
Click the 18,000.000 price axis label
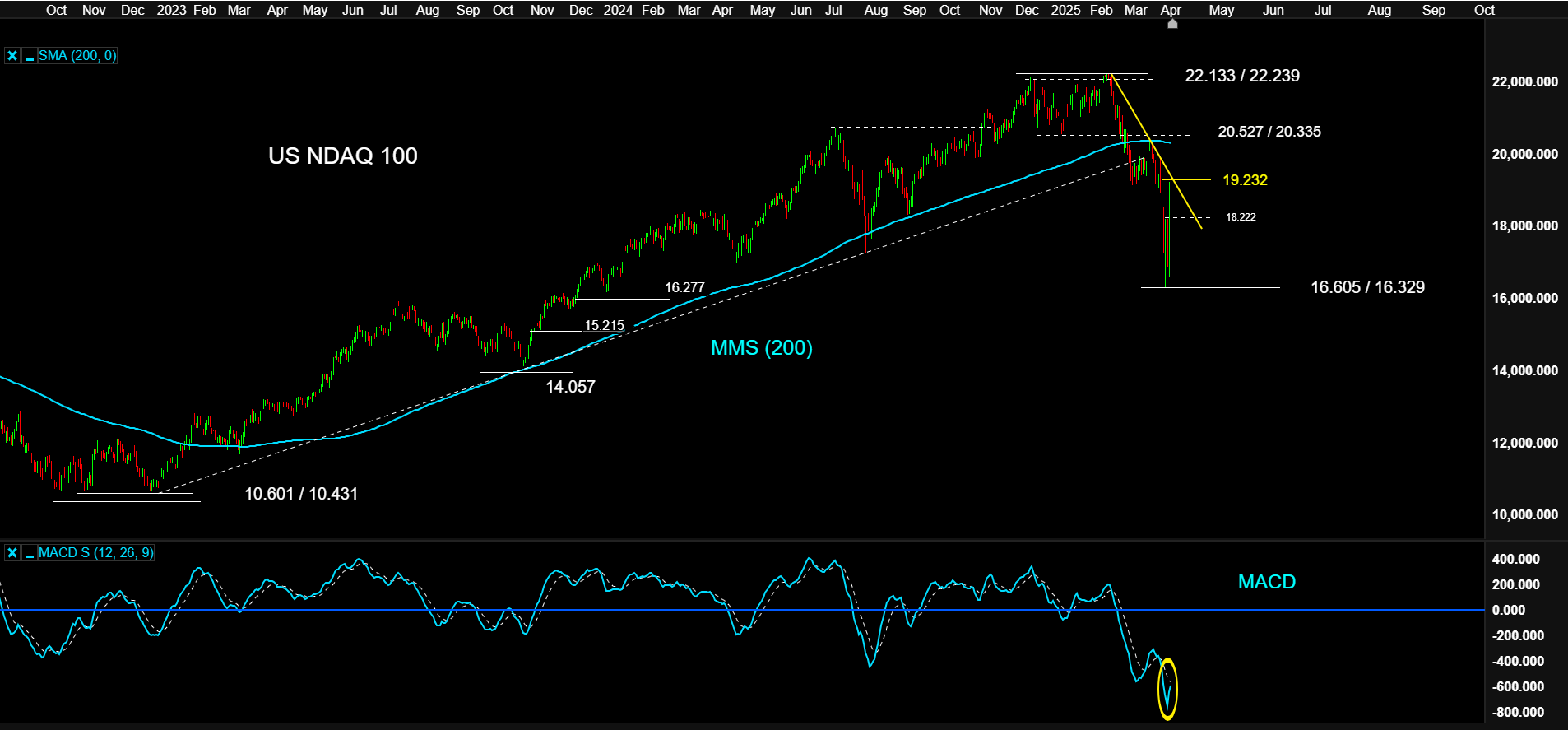pyautogui.click(x=1524, y=226)
